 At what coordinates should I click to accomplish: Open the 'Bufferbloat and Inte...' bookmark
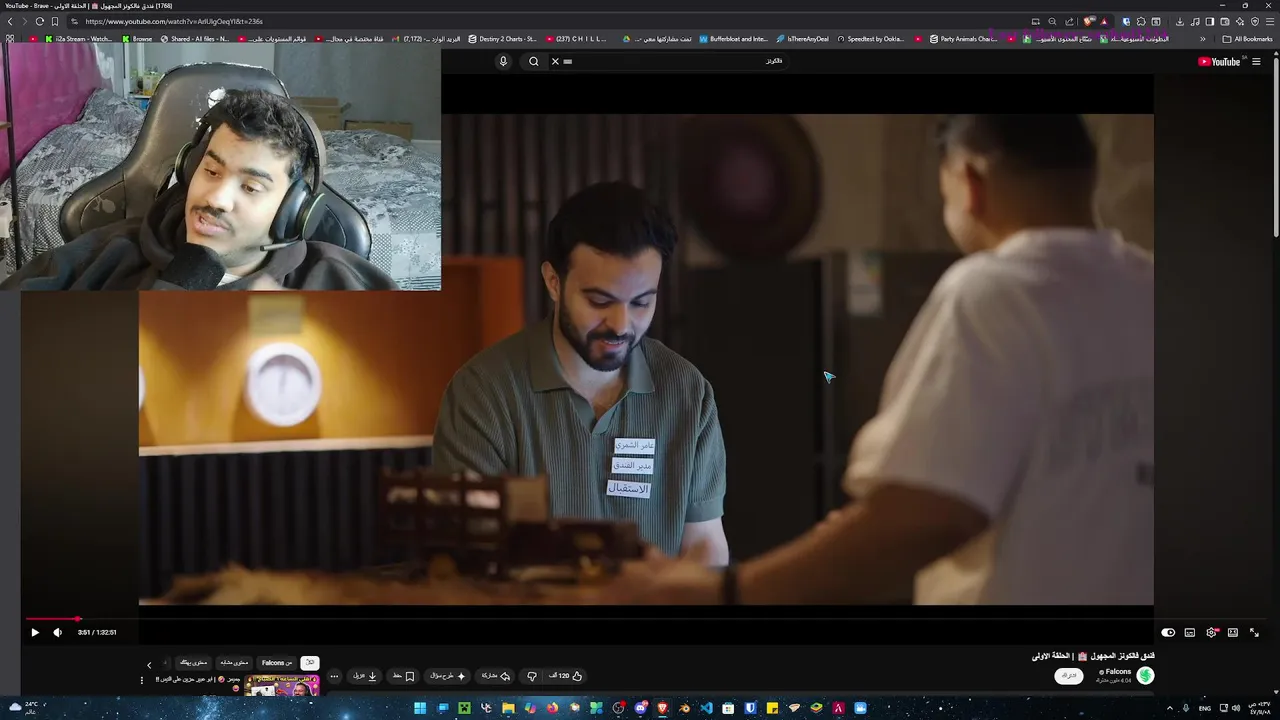[733, 39]
